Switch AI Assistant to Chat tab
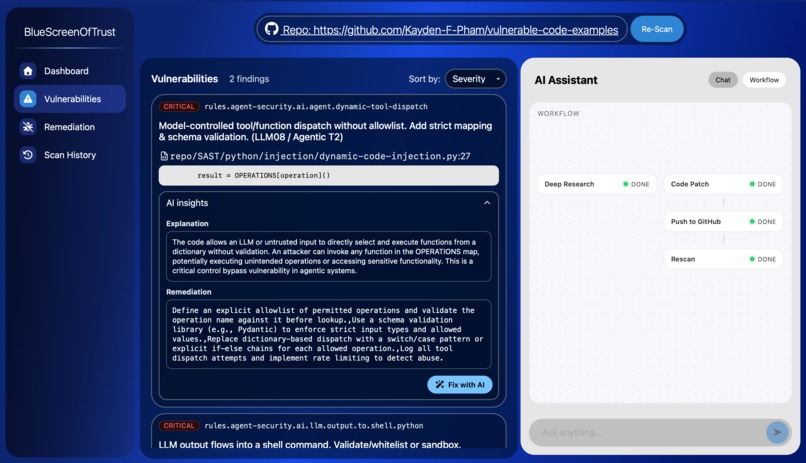The height and width of the screenshot is (463, 806). pos(723,80)
